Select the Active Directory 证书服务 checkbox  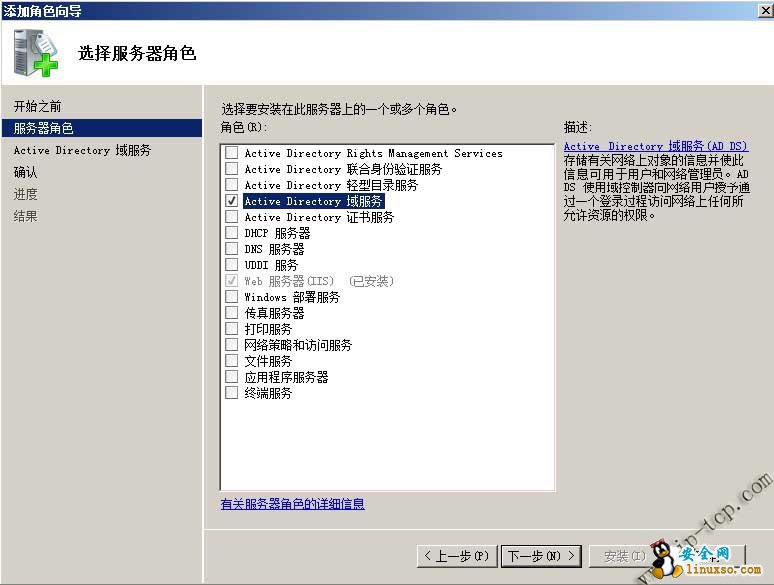(x=231, y=217)
